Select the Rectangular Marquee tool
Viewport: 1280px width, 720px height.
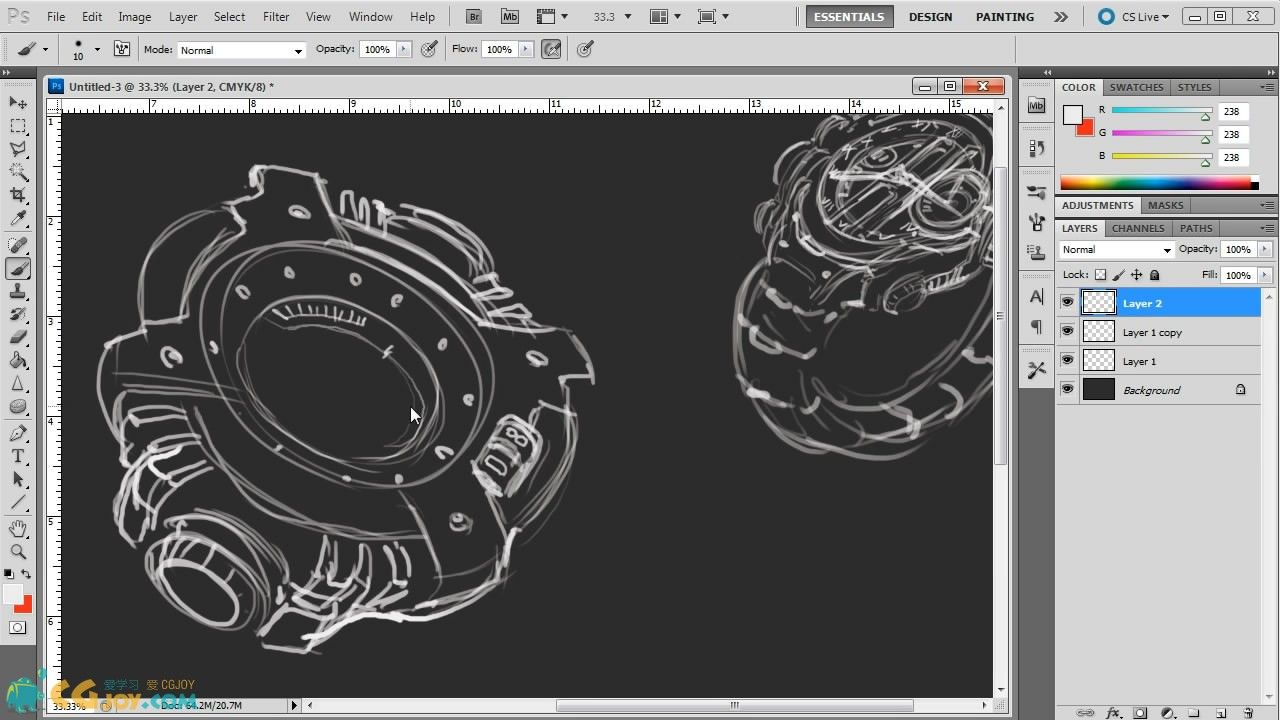point(18,125)
